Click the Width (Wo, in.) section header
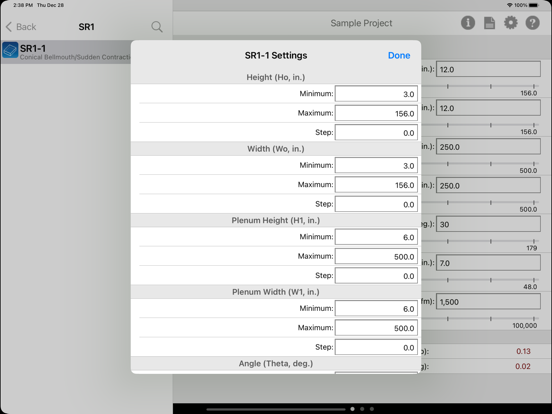Image resolution: width=552 pixels, height=414 pixels. tap(276, 149)
